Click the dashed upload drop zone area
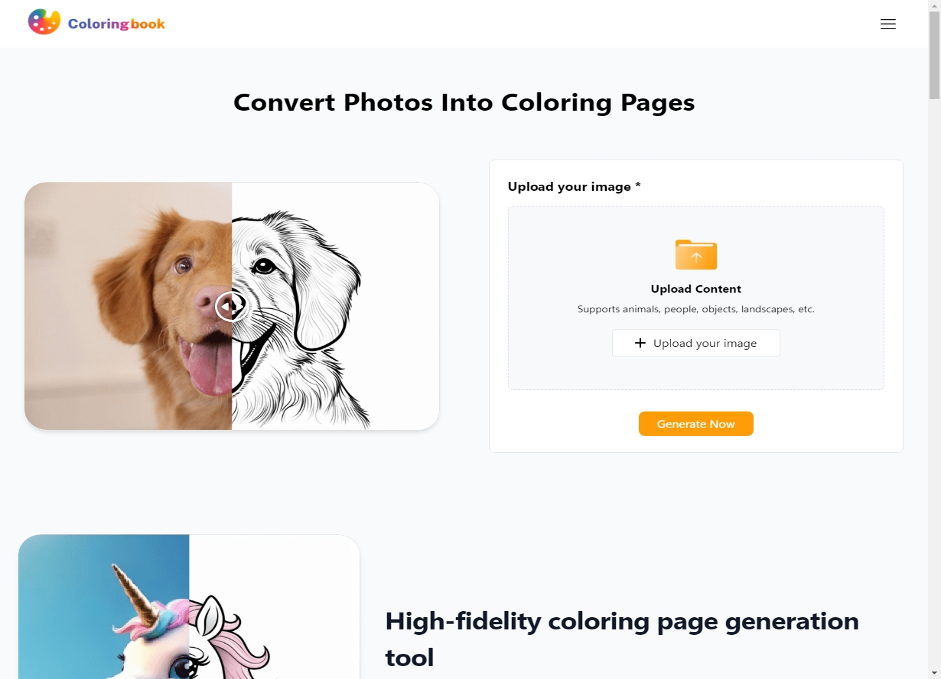This screenshot has height=679, width=941. point(696,298)
